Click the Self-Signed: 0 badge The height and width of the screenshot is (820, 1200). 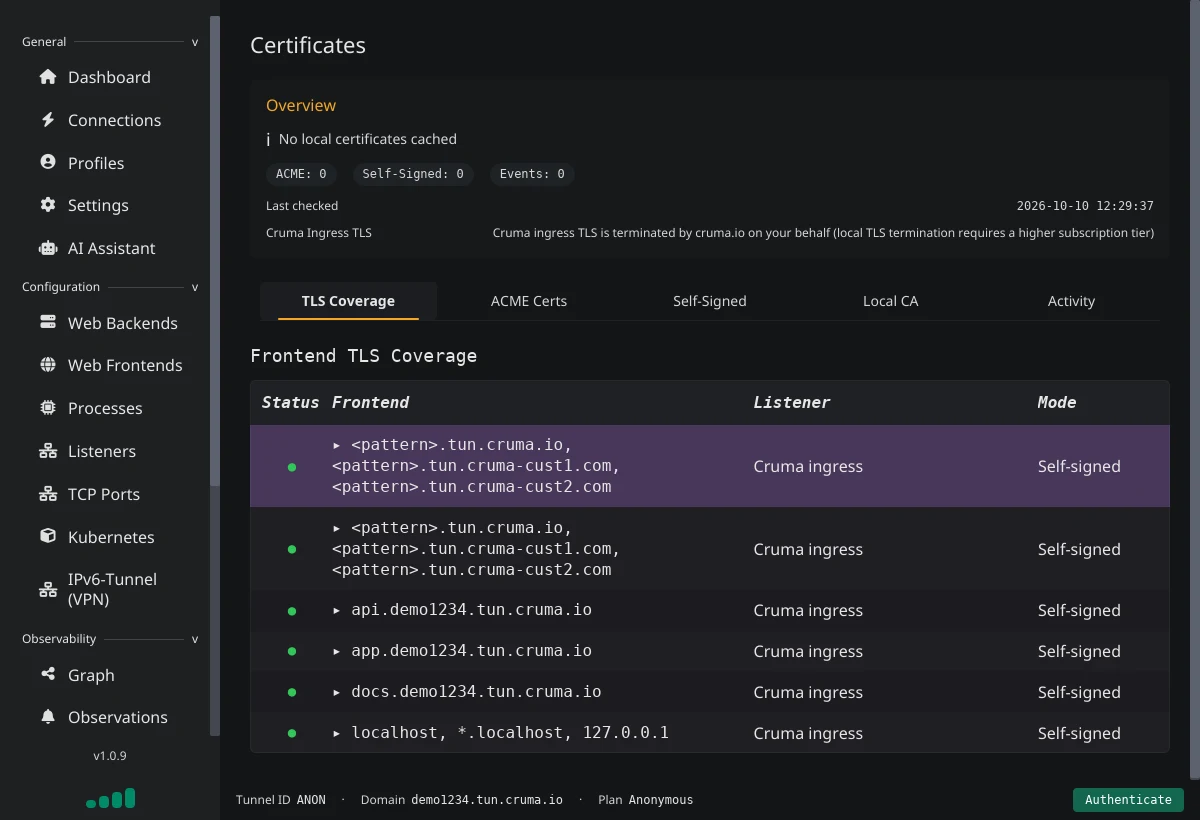[x=413, y=174]
